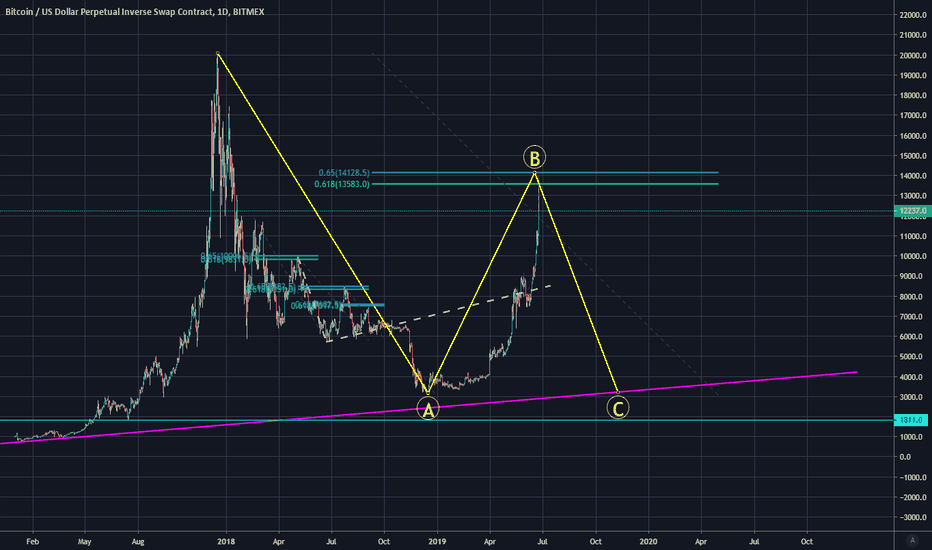Screen dimensions: 932x550
Task: Select the white dashed neckline trendline
Action: [439, 313]
